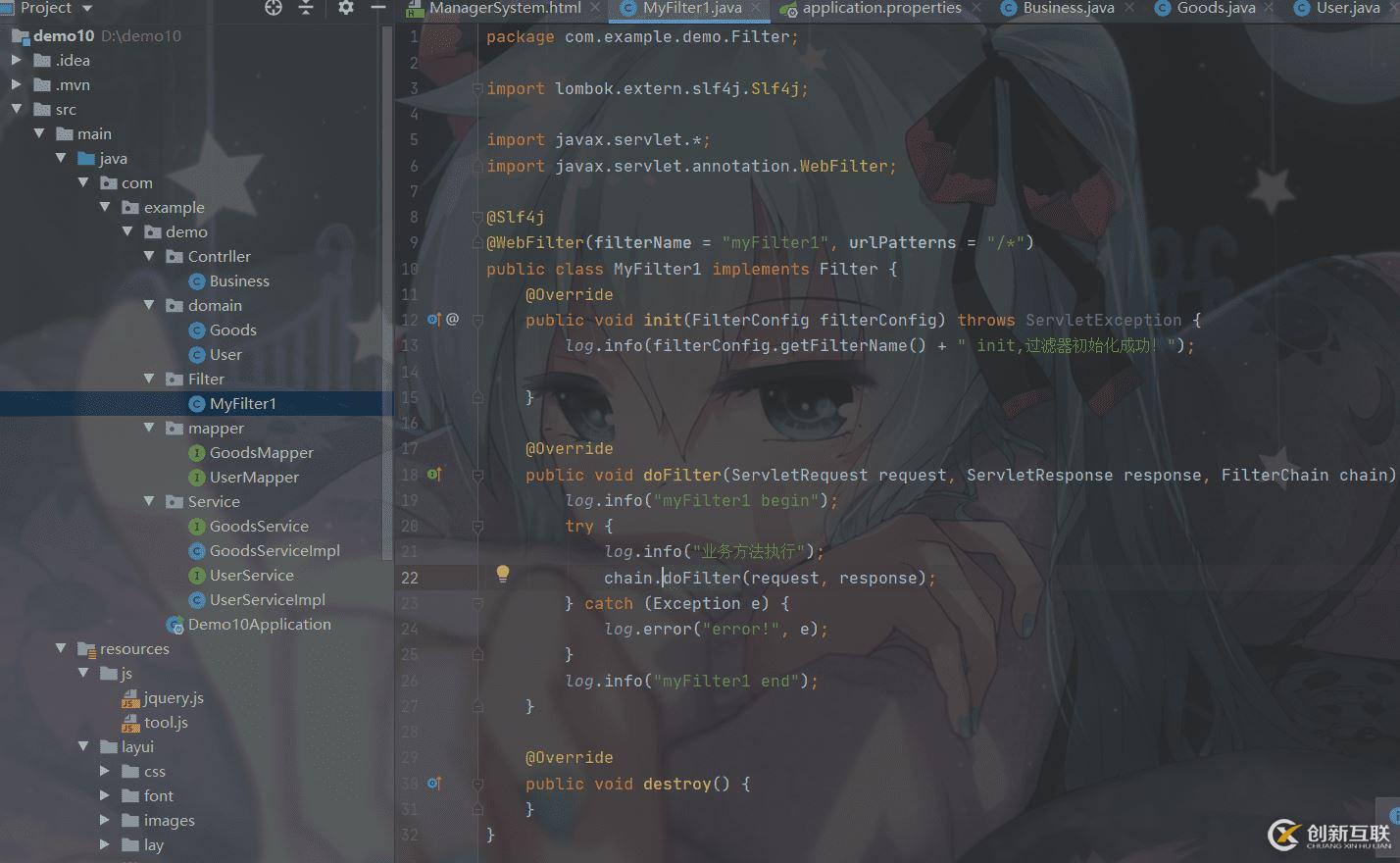Select Business class icon in tree
This screenshot has height=863, width=1400.
(x=197, y=281)
